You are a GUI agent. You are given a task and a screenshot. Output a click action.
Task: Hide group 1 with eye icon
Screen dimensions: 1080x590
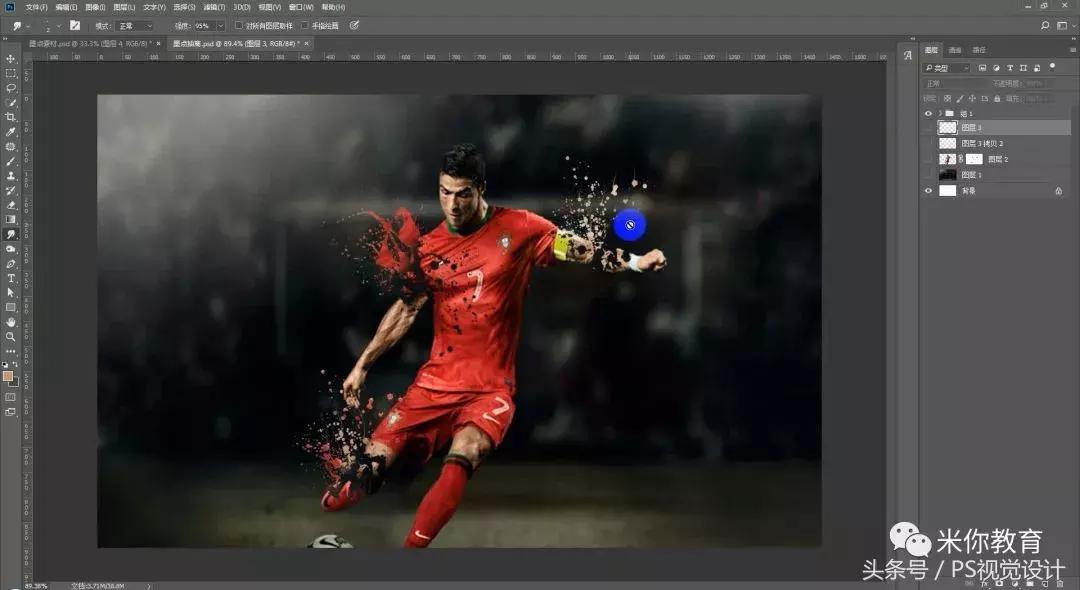928,114
